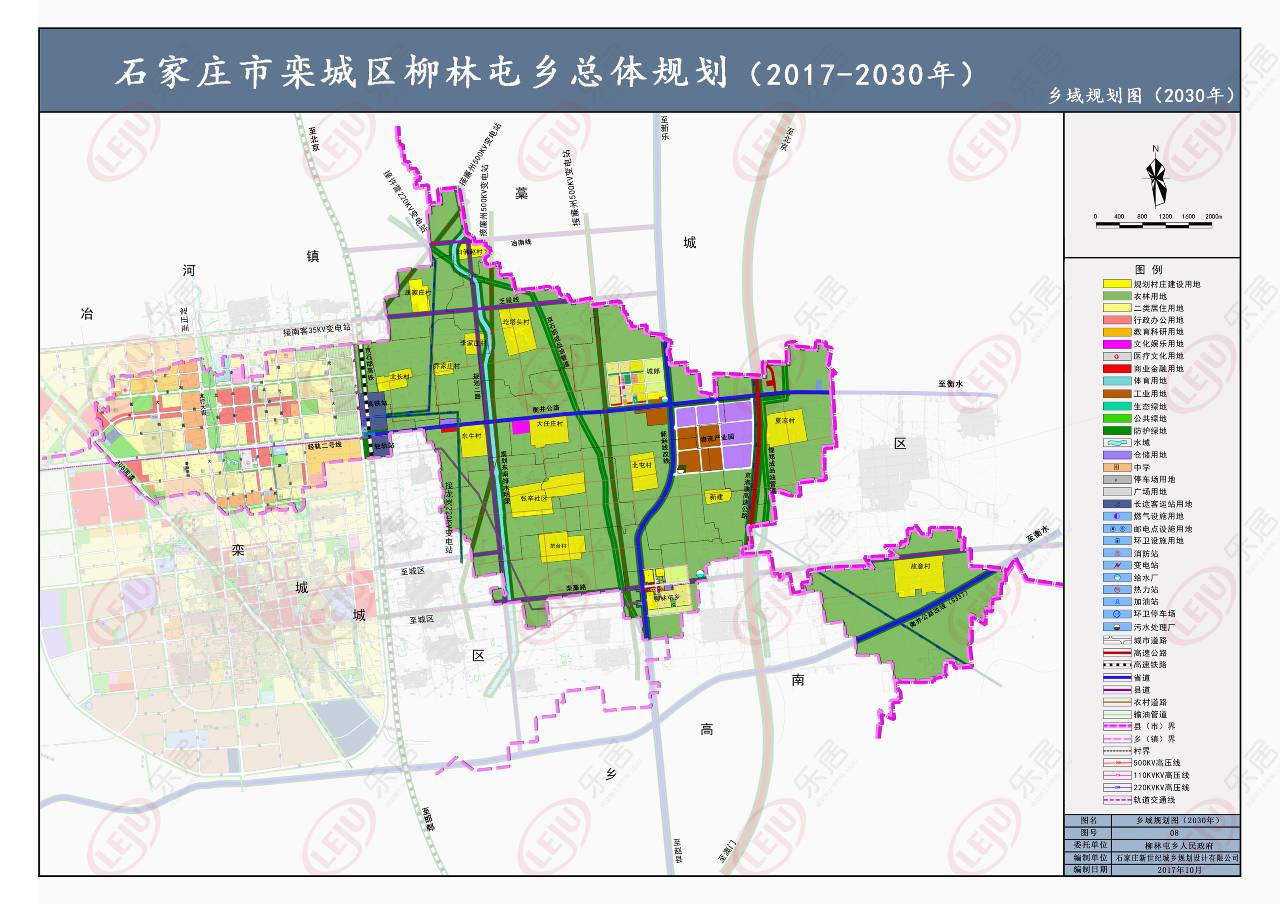Viewport: 1280px width, 904px height.
Task: Click the subtitle 乡域规划图（2030年） in header
Action: pyautogui.click(x=1142, y=96)
